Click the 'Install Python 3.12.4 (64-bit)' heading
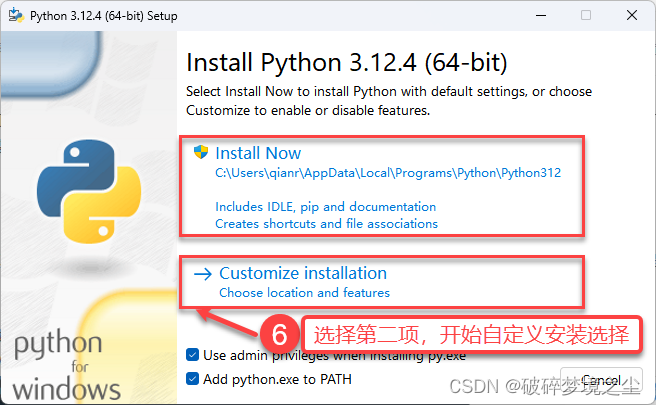656x405 pixels. (x=347, y=63)
